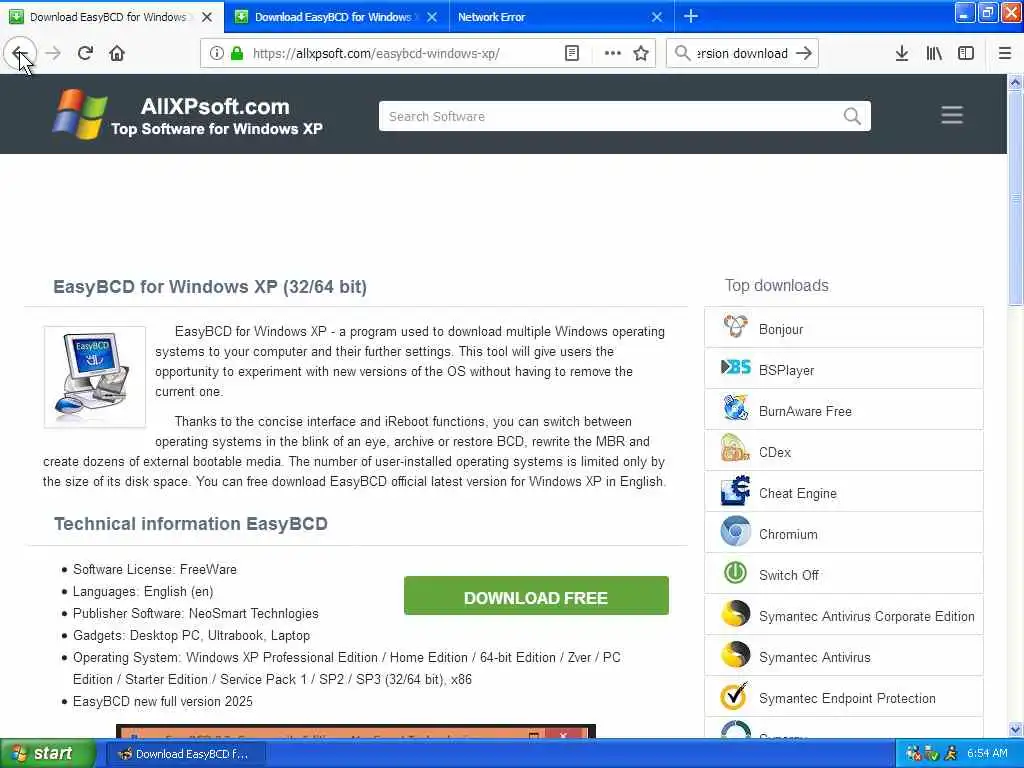Close the Network Error tab

coord(657,17)
